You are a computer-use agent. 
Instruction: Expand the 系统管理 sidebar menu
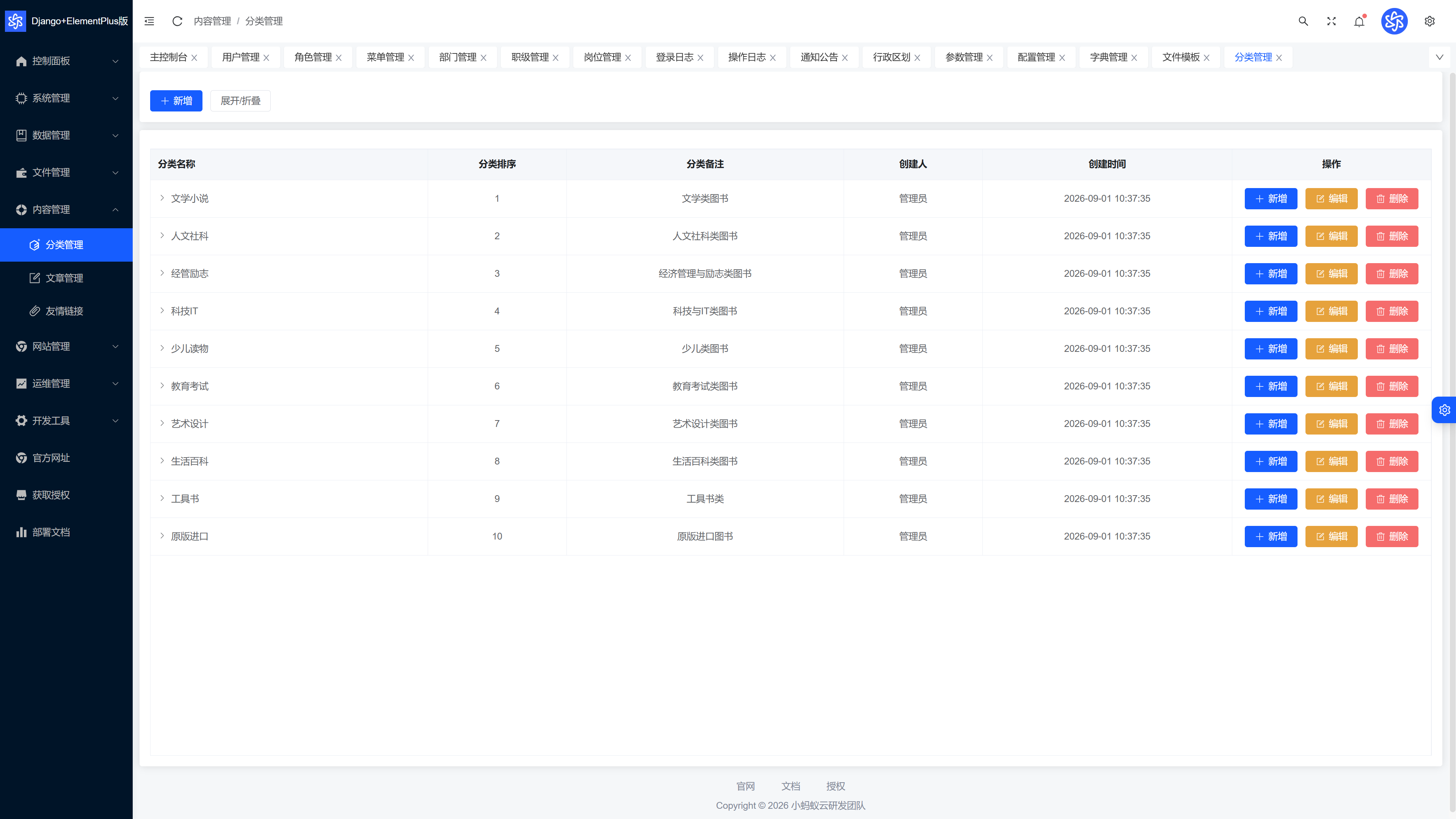click(66, 98)
